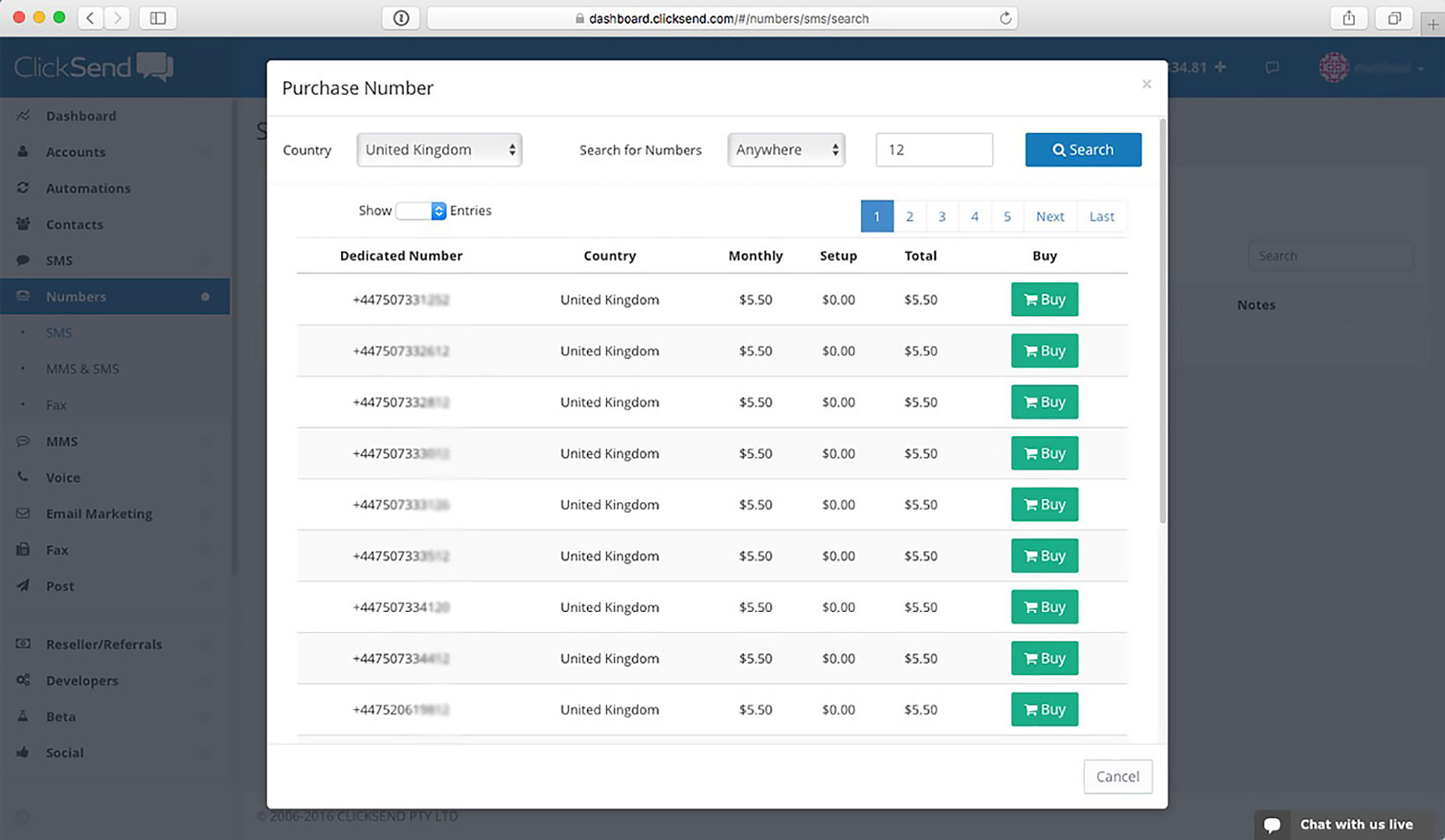Cancel the Purchase Number dialog

coord(1117,776)
